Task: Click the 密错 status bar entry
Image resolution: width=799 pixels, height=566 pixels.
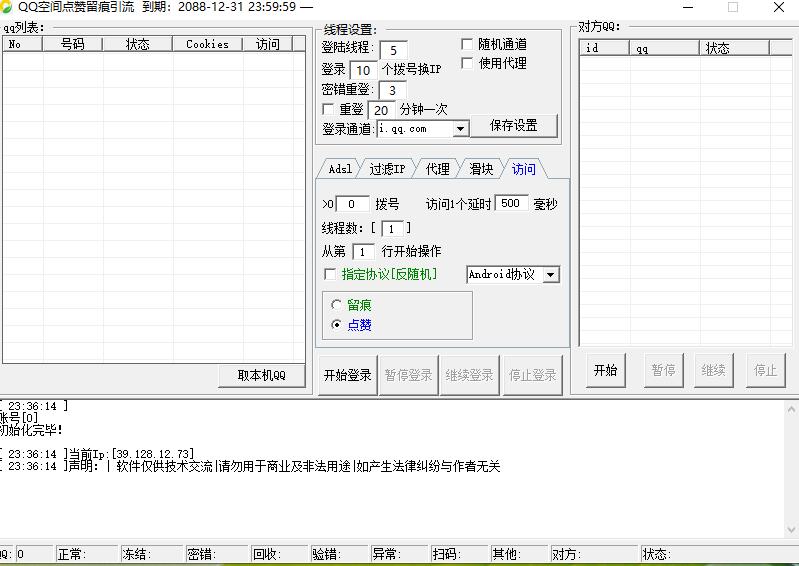Action: [217, 554]
